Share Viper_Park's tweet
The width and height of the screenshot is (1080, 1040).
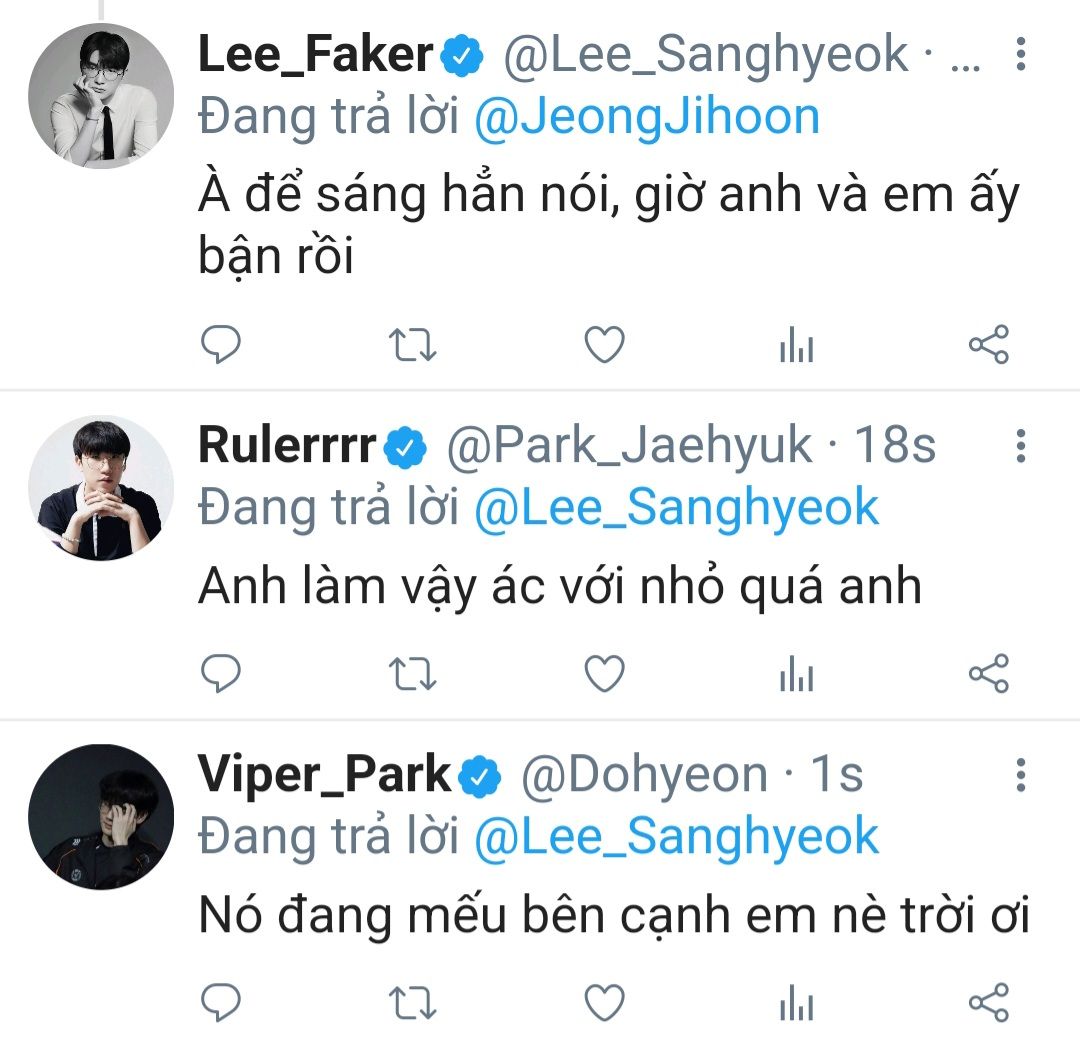tap(989, 1002)
